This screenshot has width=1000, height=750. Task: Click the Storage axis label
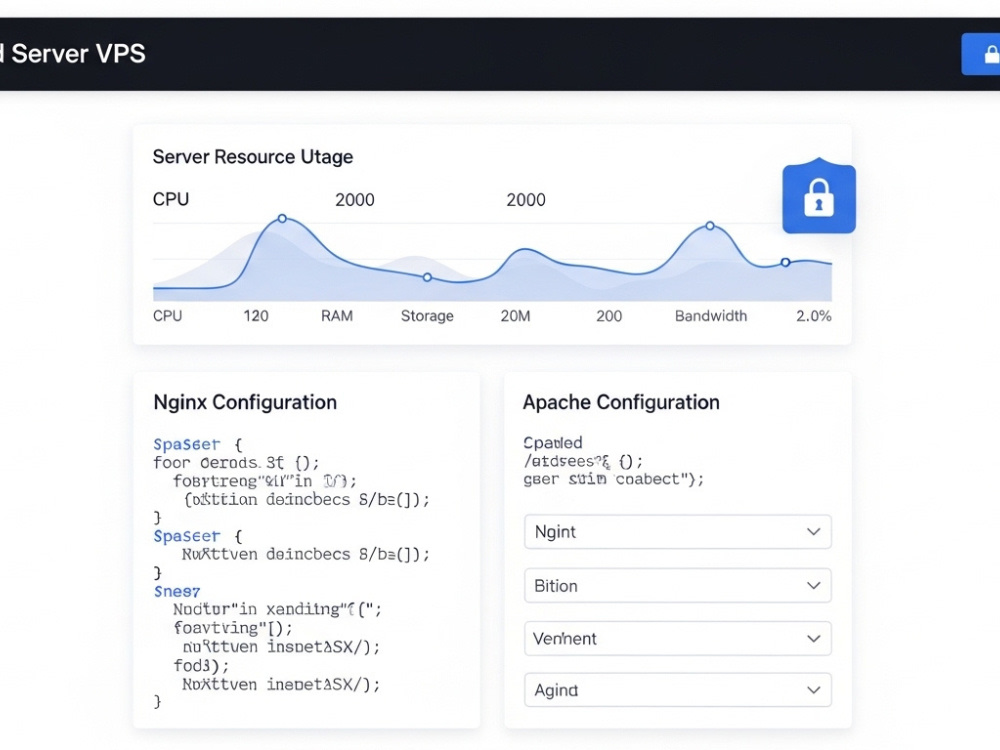[x=427, y=316]
